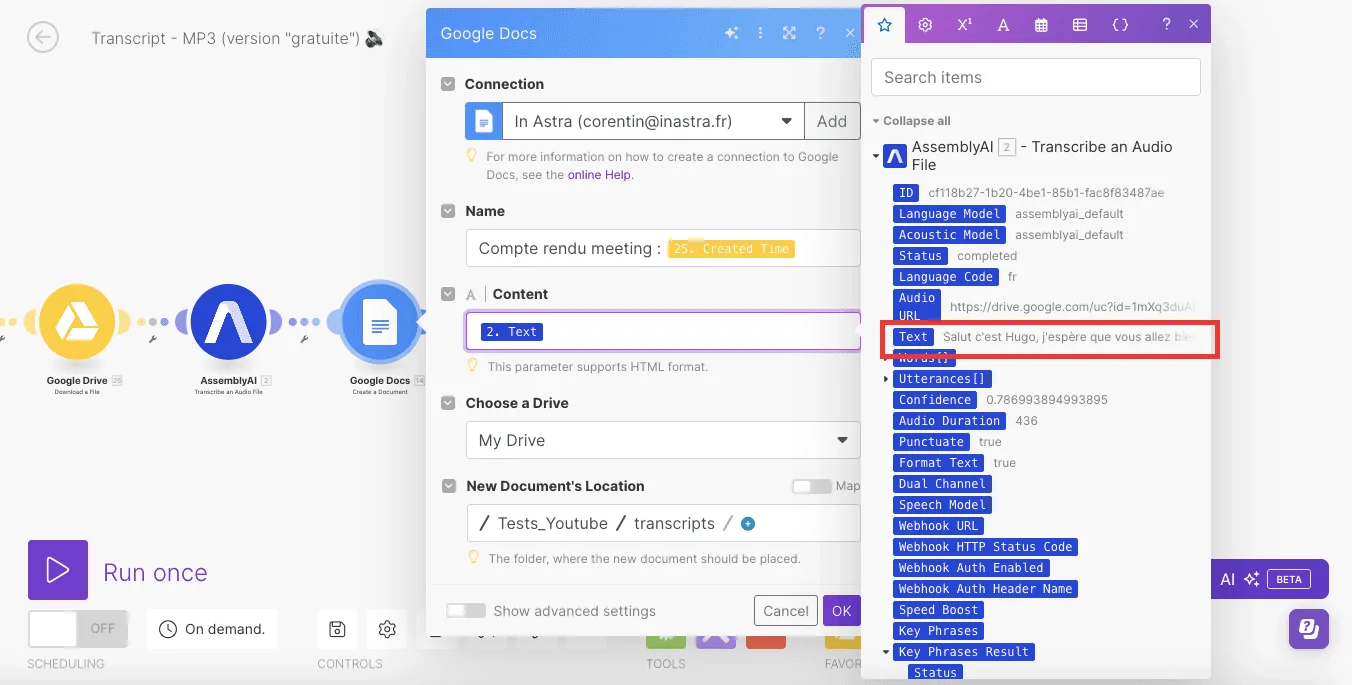The width and height of the screenshot is (1352, 685).
Task: Select the Webhook HTTP Status Code pill
Action: 985,547
